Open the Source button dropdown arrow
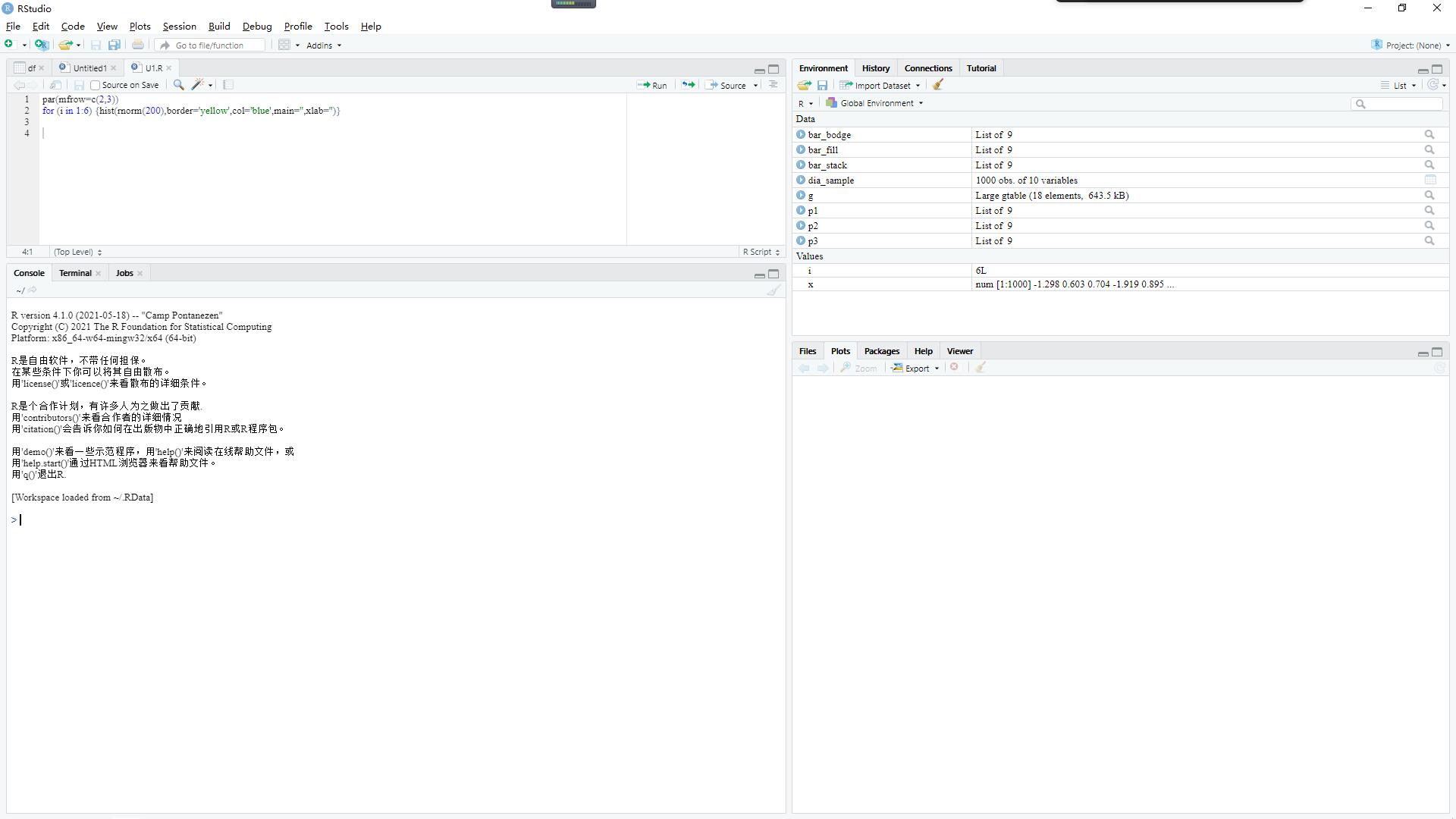The height and width of the screenshot is (819, 1456). point(755,86)
